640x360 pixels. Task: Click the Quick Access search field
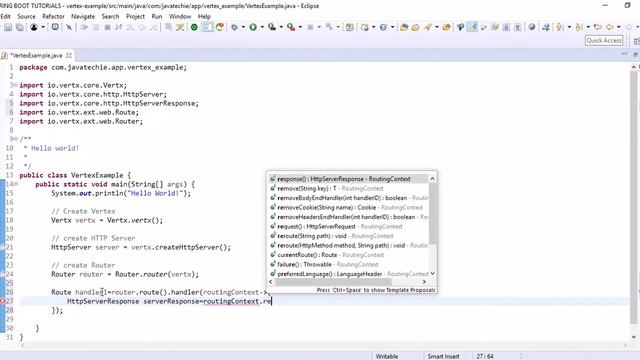[604, 40]
